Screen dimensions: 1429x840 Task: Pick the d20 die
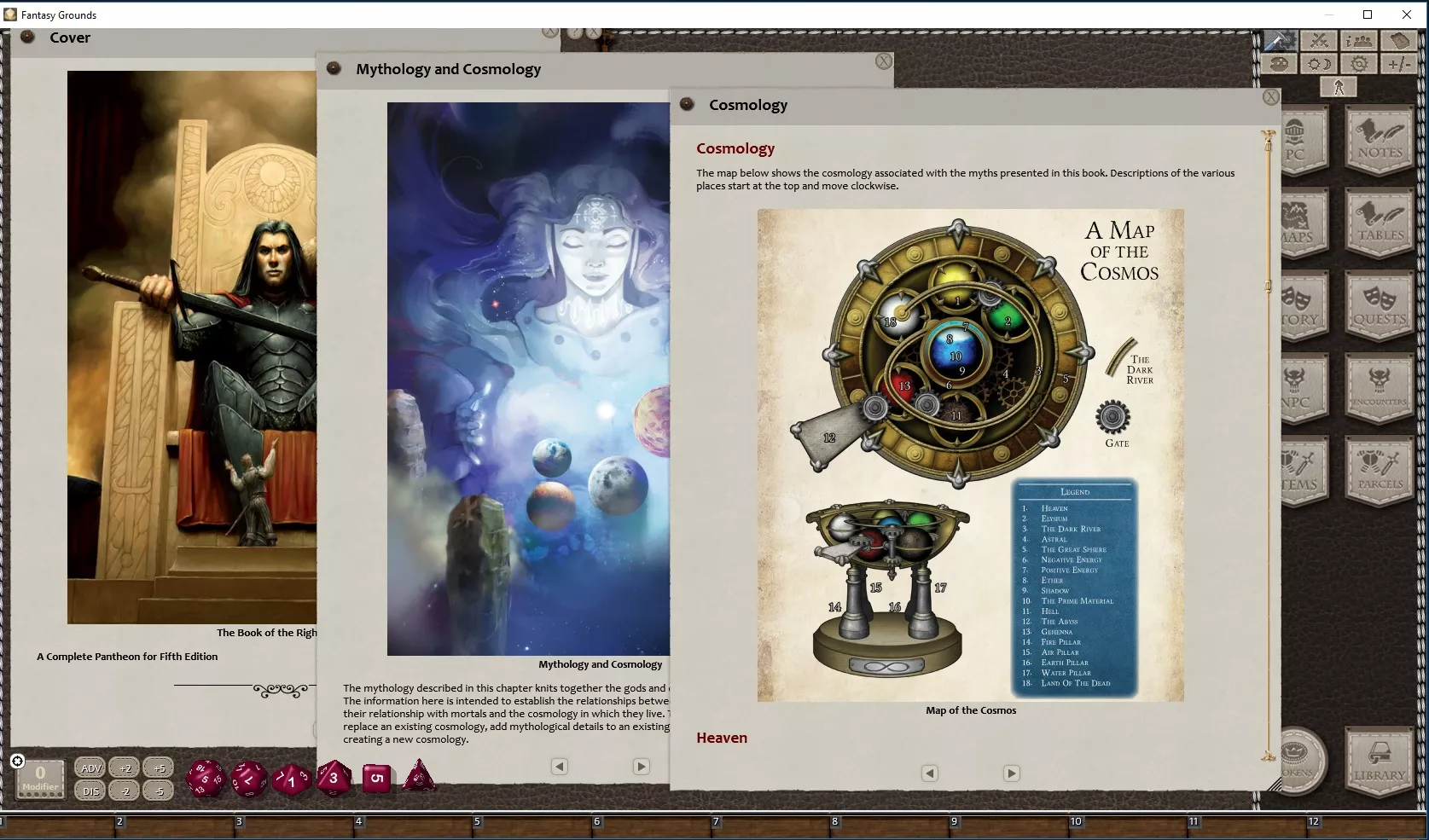[206, 778]
